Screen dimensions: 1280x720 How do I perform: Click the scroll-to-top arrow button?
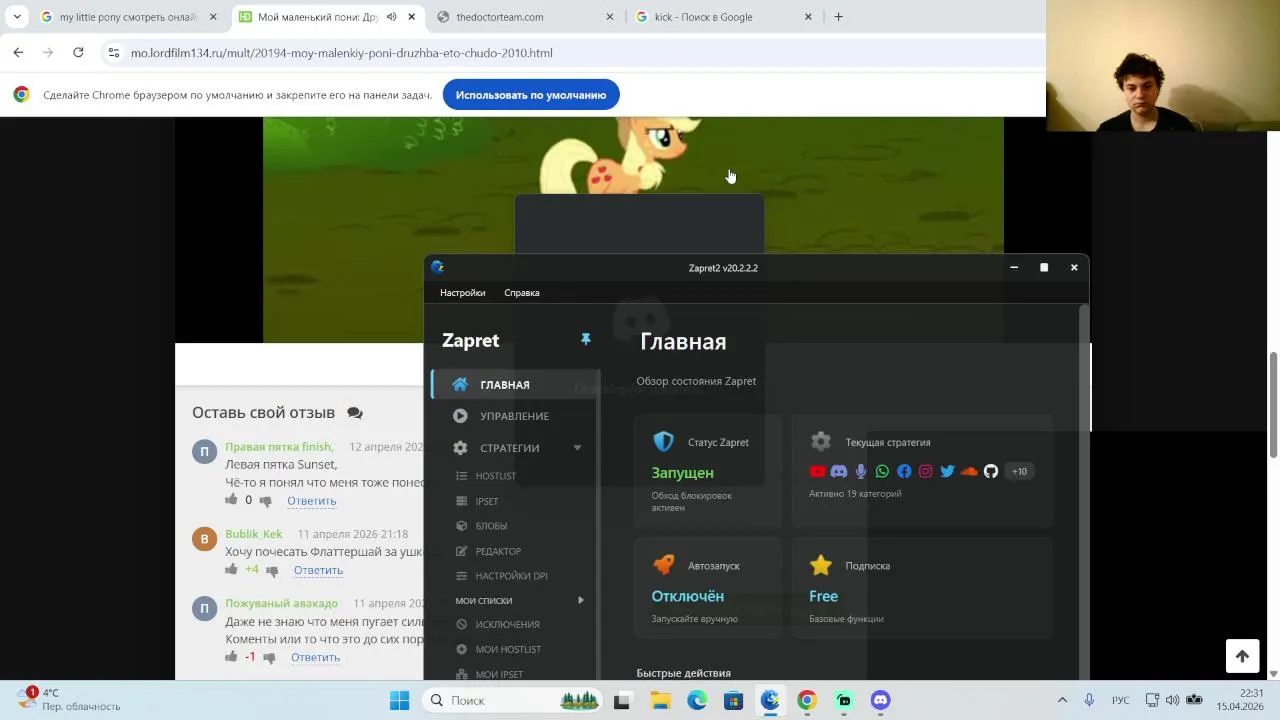1242,656
